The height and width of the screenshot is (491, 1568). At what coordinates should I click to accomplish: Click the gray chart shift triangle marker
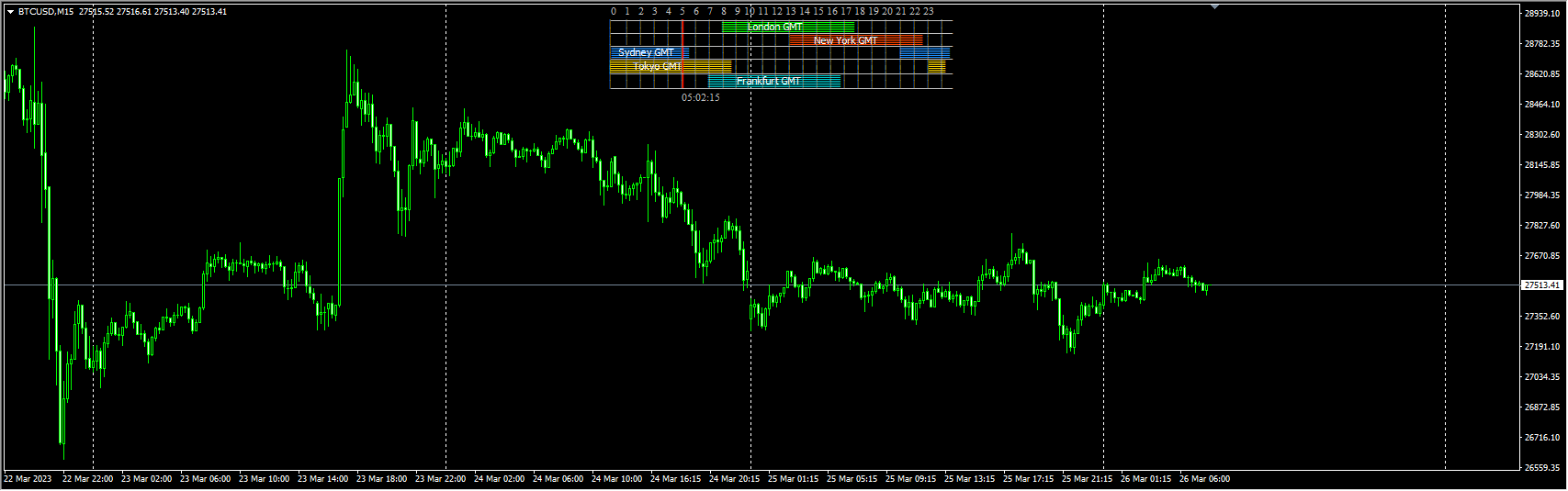pyautogui.click(x=1215, y=7)
